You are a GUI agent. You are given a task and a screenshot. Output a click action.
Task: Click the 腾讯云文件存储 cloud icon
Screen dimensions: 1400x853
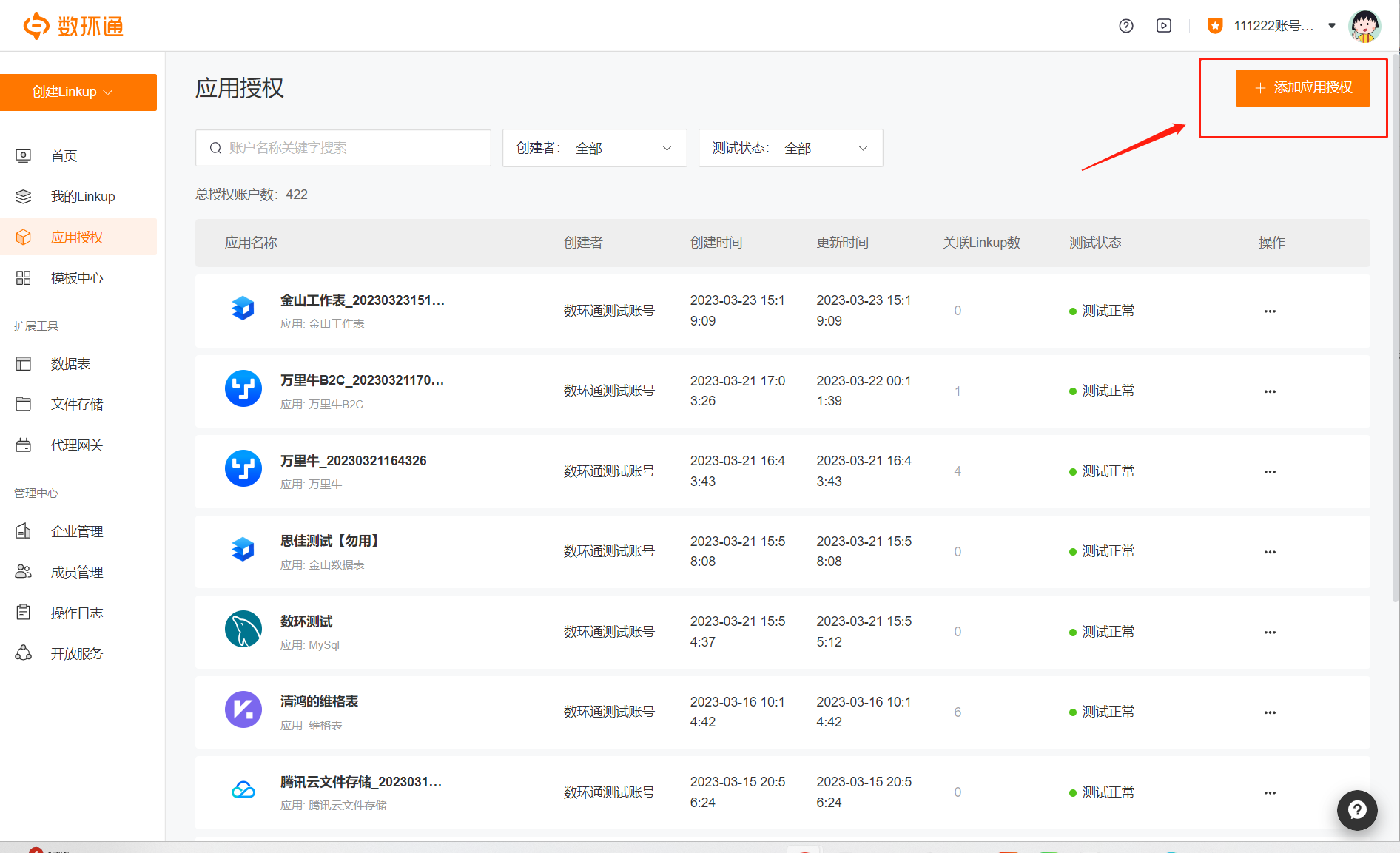243,790
